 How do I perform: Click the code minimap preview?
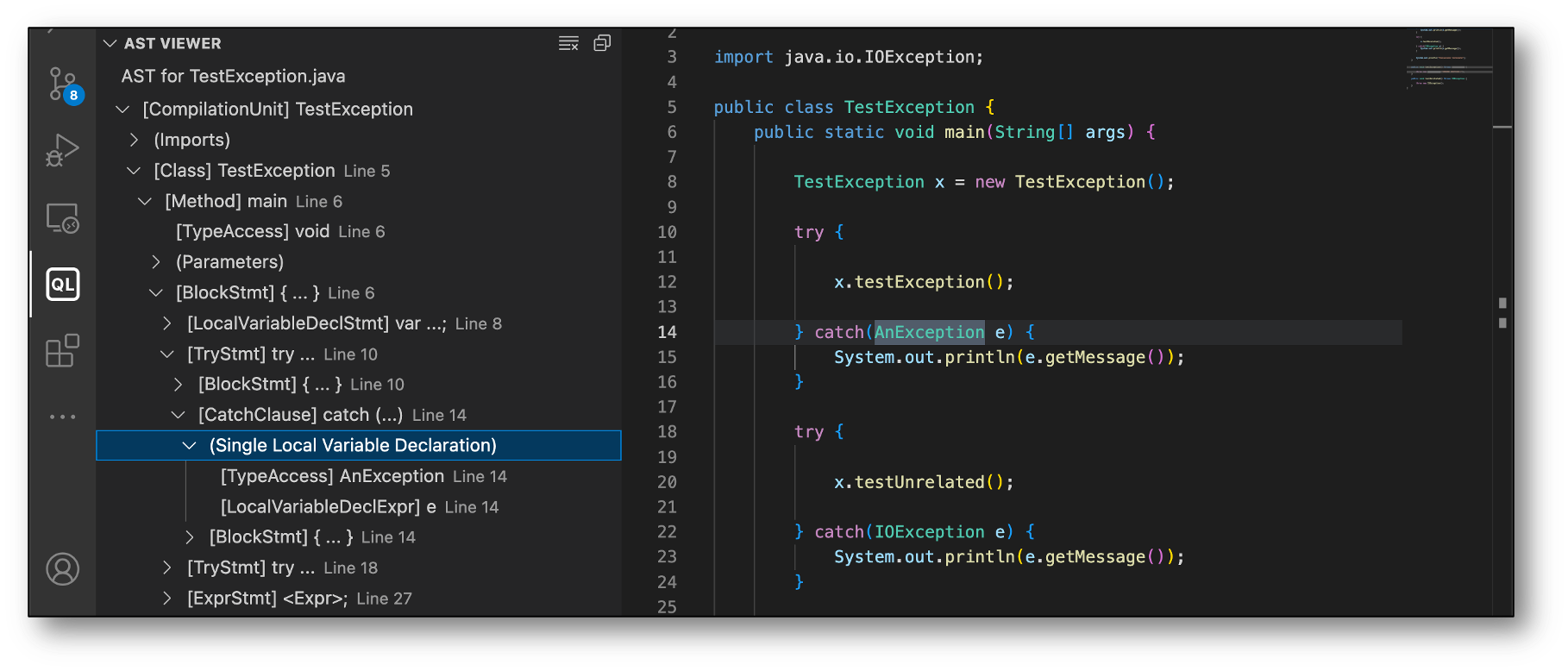click(1449, 59)
